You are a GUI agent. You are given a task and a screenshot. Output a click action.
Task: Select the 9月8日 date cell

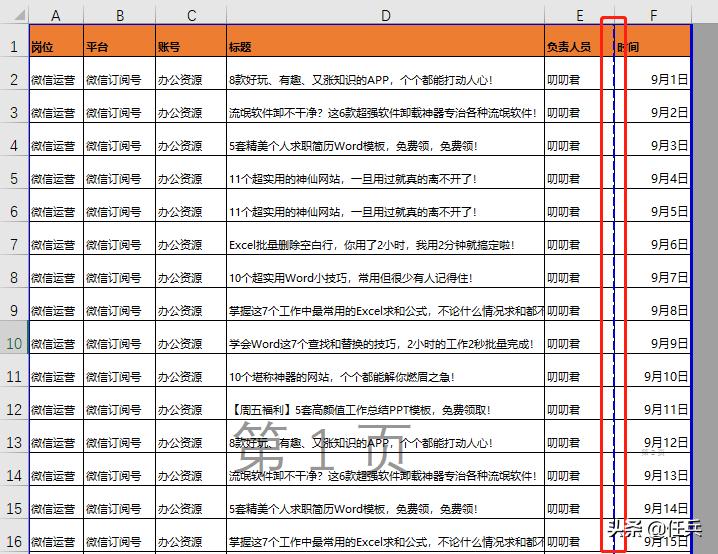coord(652,304)
